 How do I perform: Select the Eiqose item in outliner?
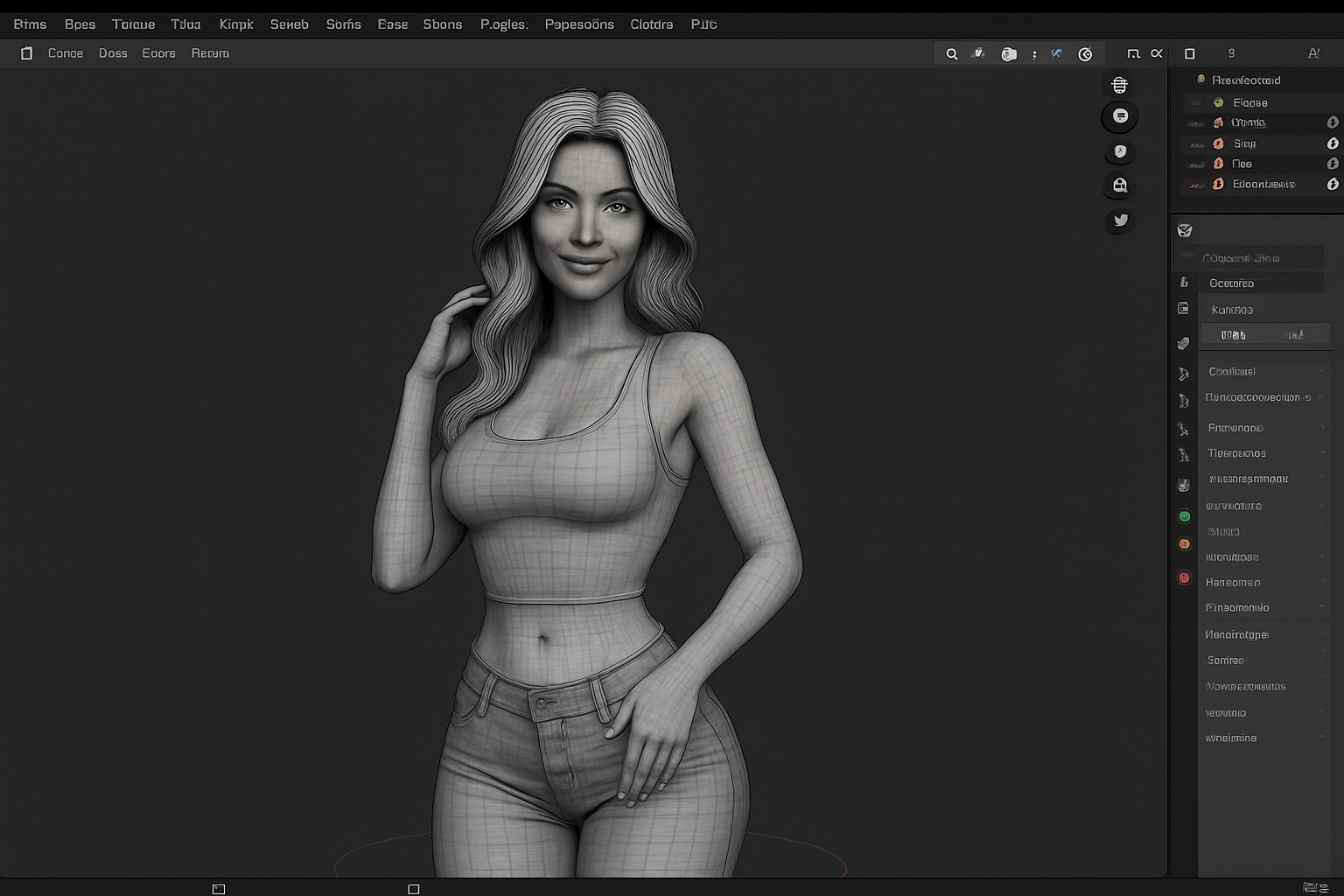click(1249, 102)
